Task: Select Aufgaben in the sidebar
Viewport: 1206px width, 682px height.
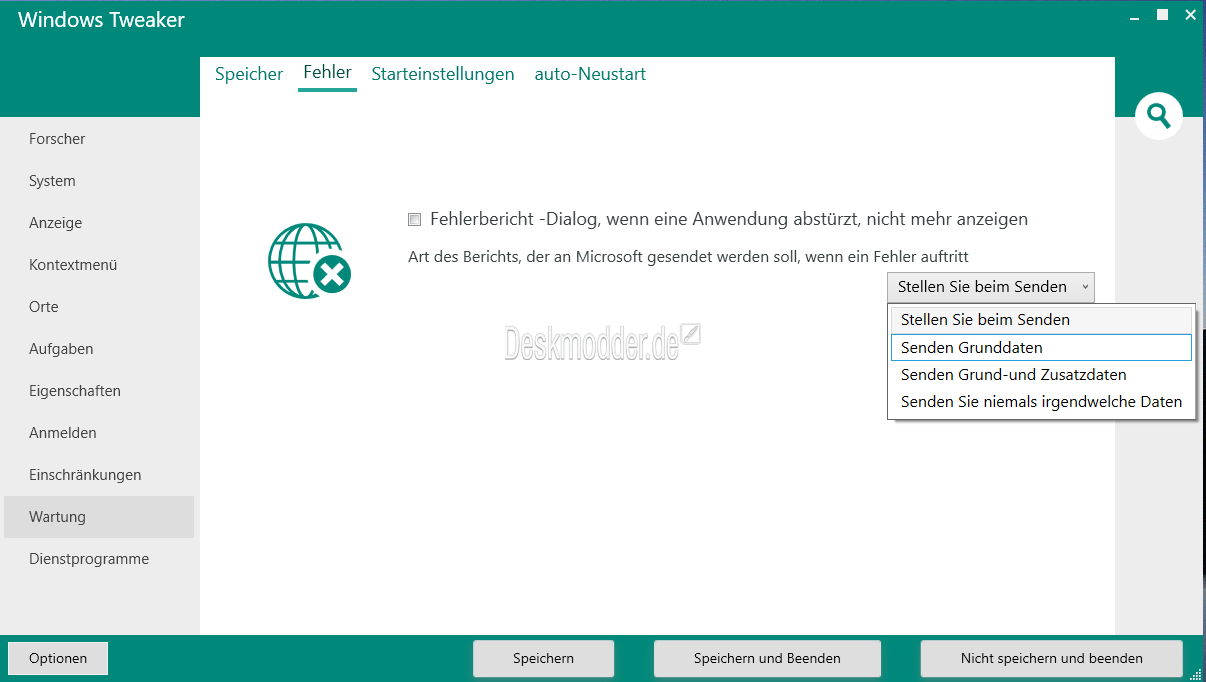Action: pos(99,349)
